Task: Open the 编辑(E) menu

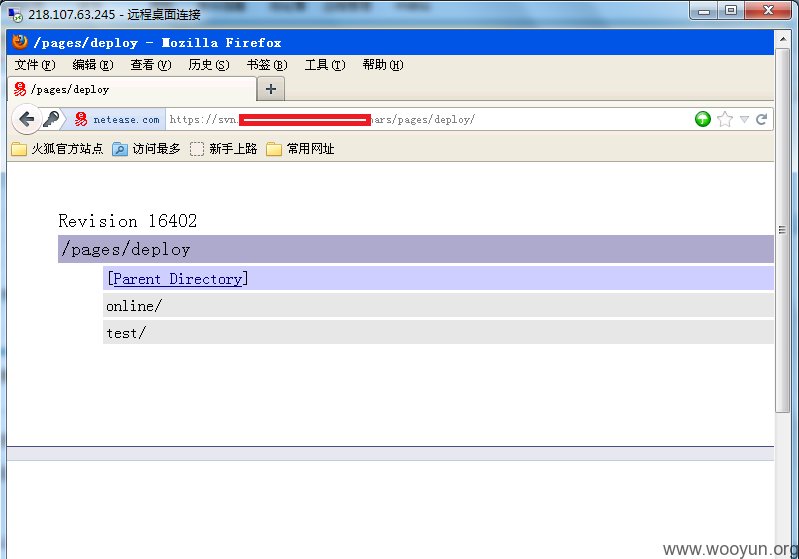Action: (93, 65)
